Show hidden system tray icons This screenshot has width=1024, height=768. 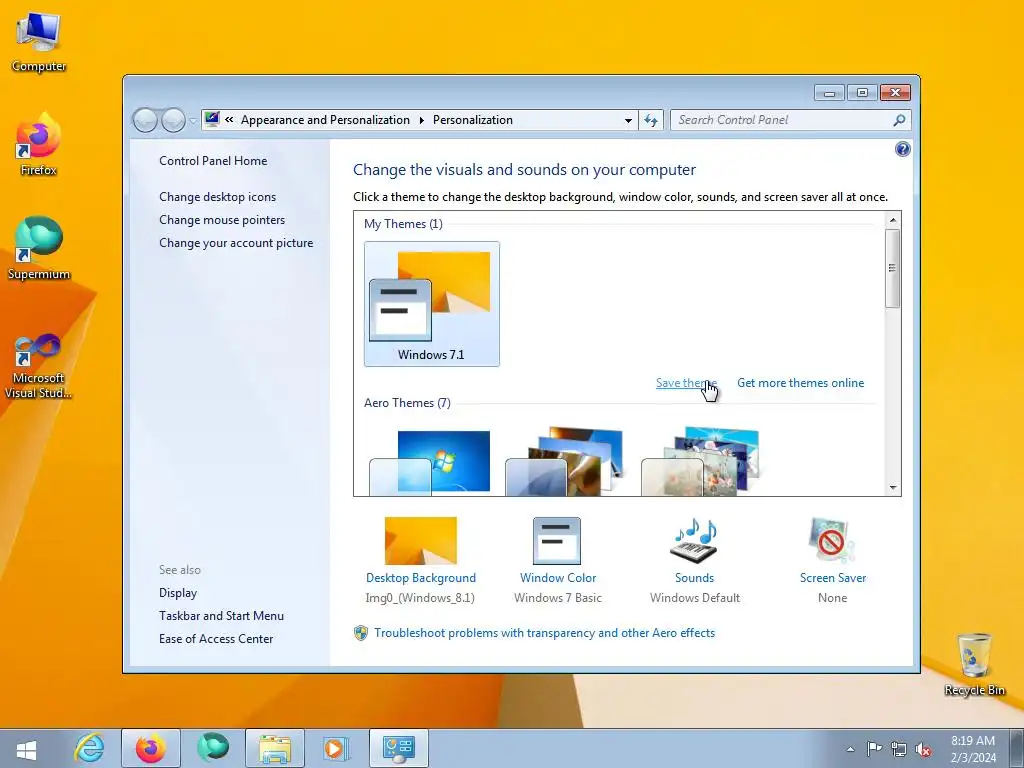850,749
